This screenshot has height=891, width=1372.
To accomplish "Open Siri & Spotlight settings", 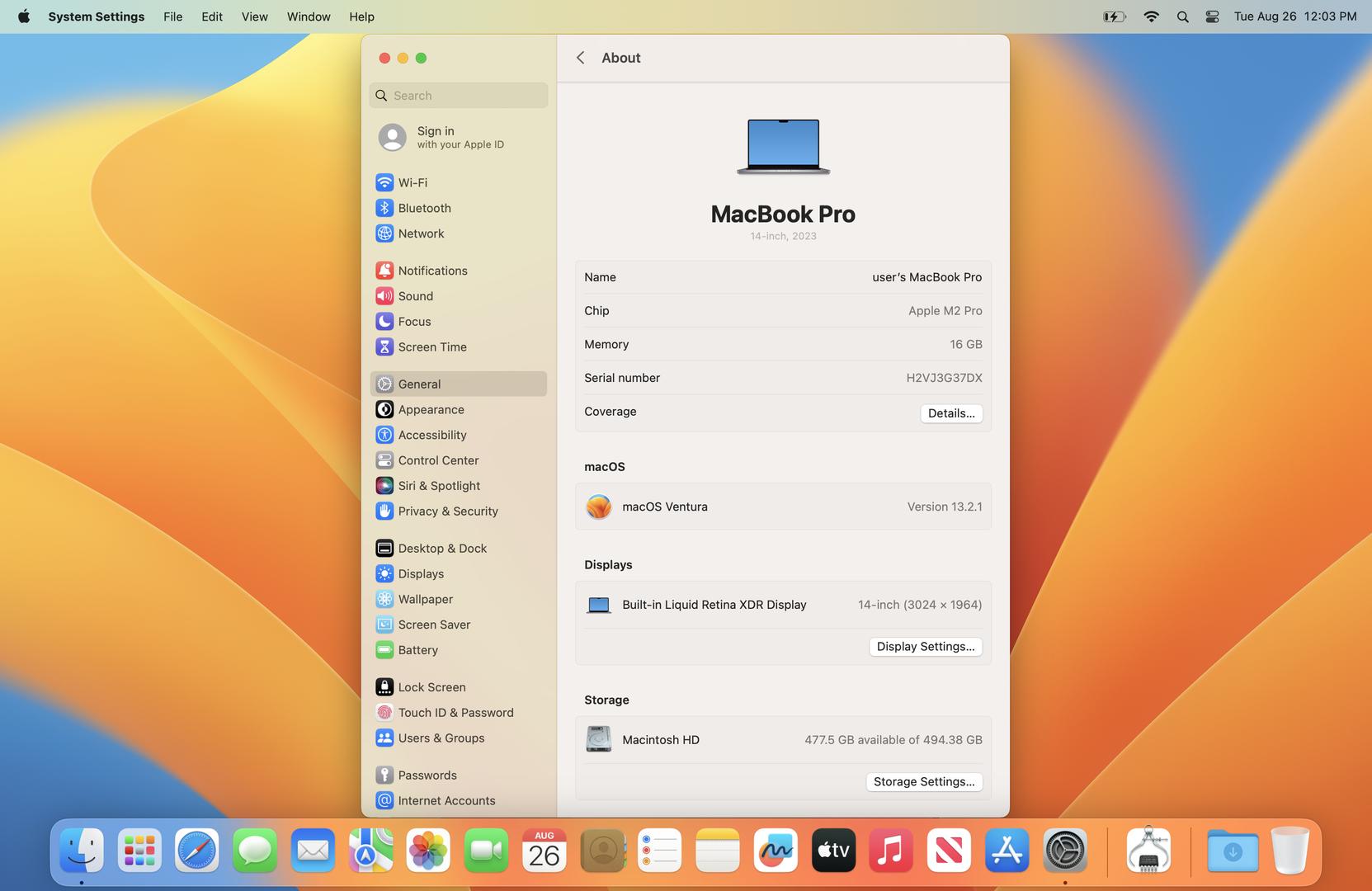I will click(458, 486).
